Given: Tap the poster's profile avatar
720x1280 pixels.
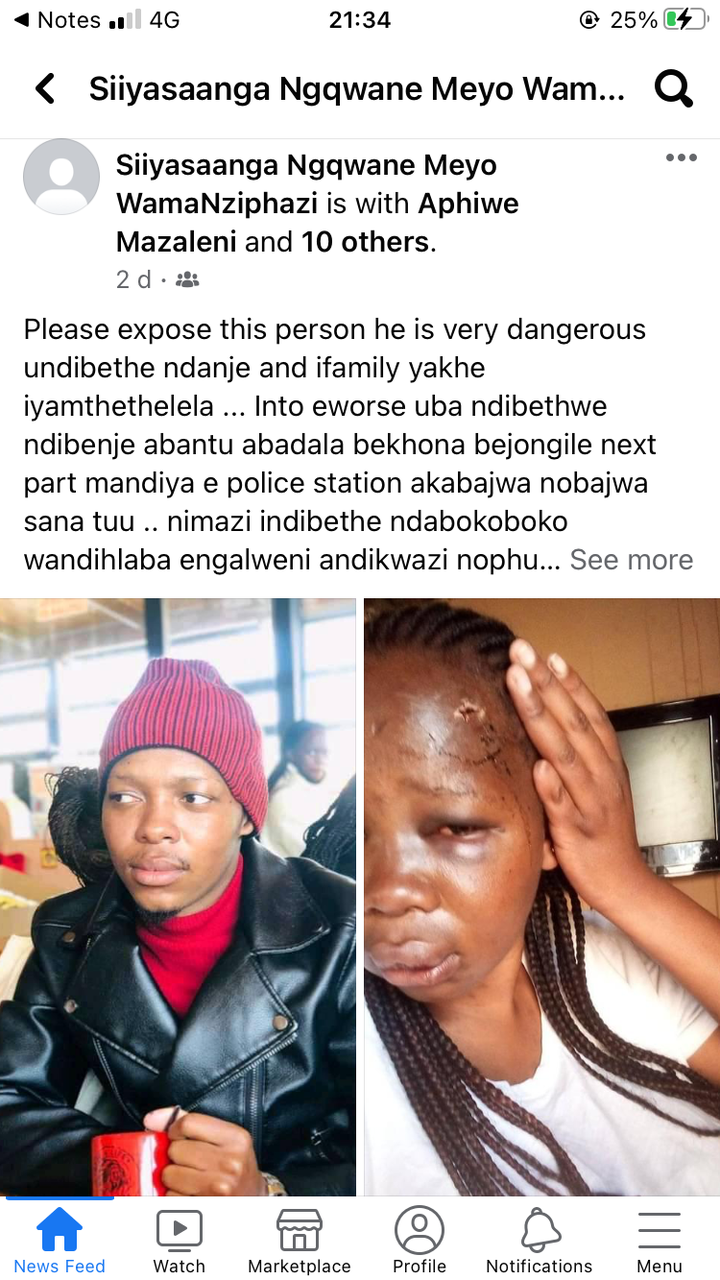Looking at the screenshot, I should click(x=61, y=177).
